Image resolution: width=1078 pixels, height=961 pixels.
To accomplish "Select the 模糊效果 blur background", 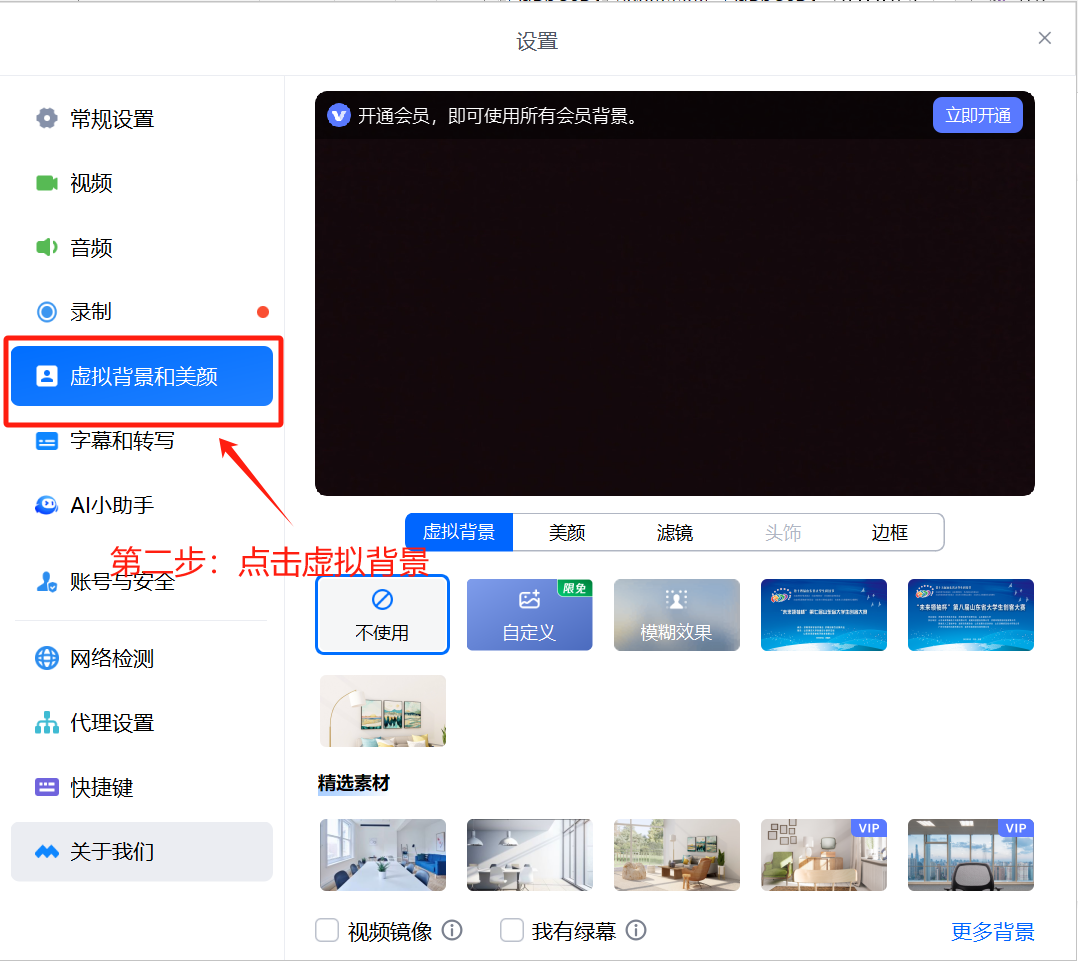I will (x=677, y=615).
